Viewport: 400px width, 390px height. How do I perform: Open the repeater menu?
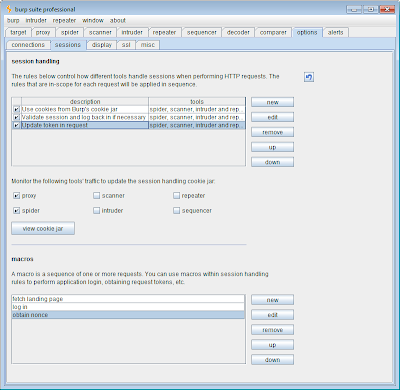64,20
